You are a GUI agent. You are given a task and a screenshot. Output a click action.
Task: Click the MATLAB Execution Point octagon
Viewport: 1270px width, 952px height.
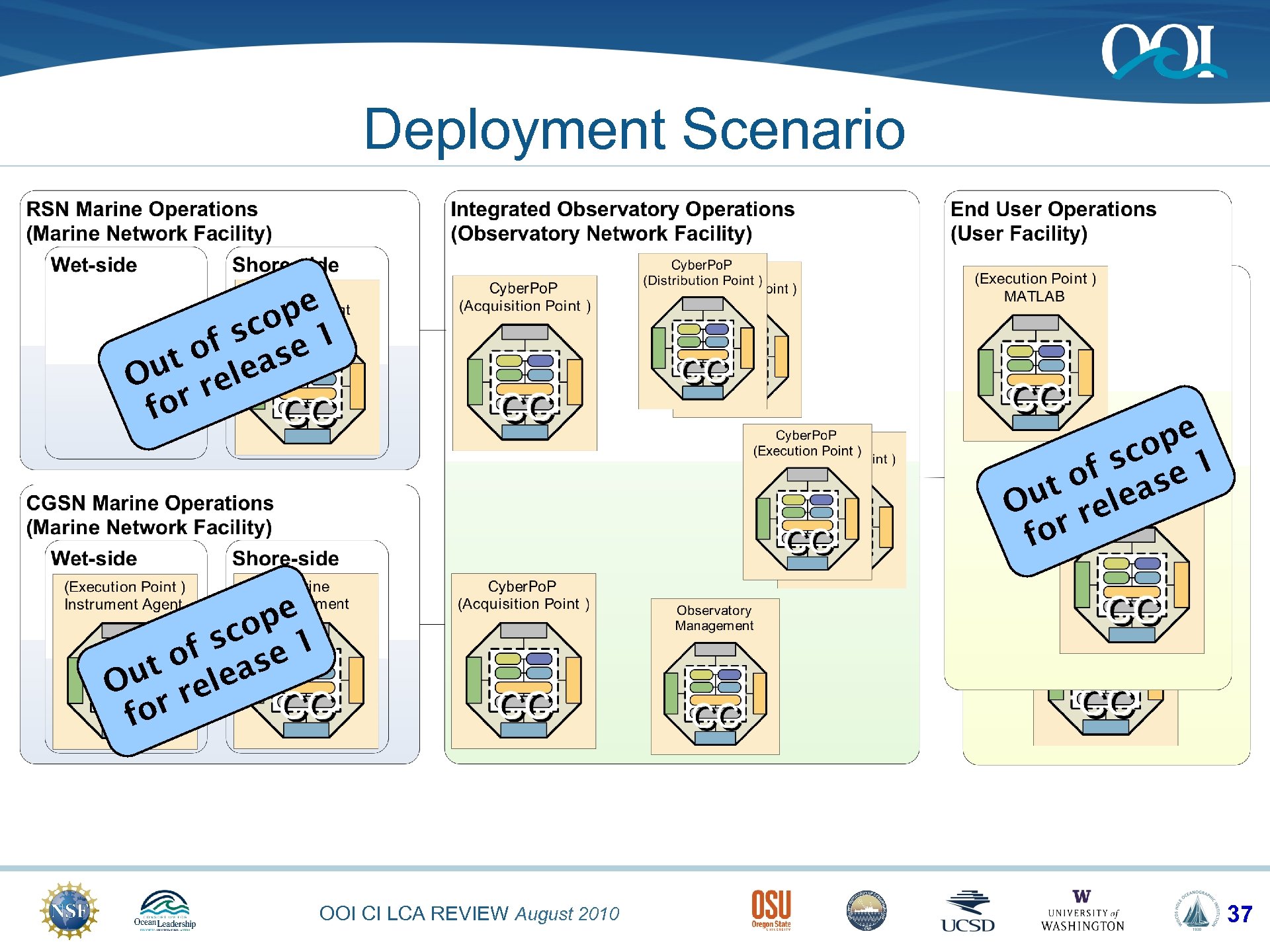(1035, 373)
